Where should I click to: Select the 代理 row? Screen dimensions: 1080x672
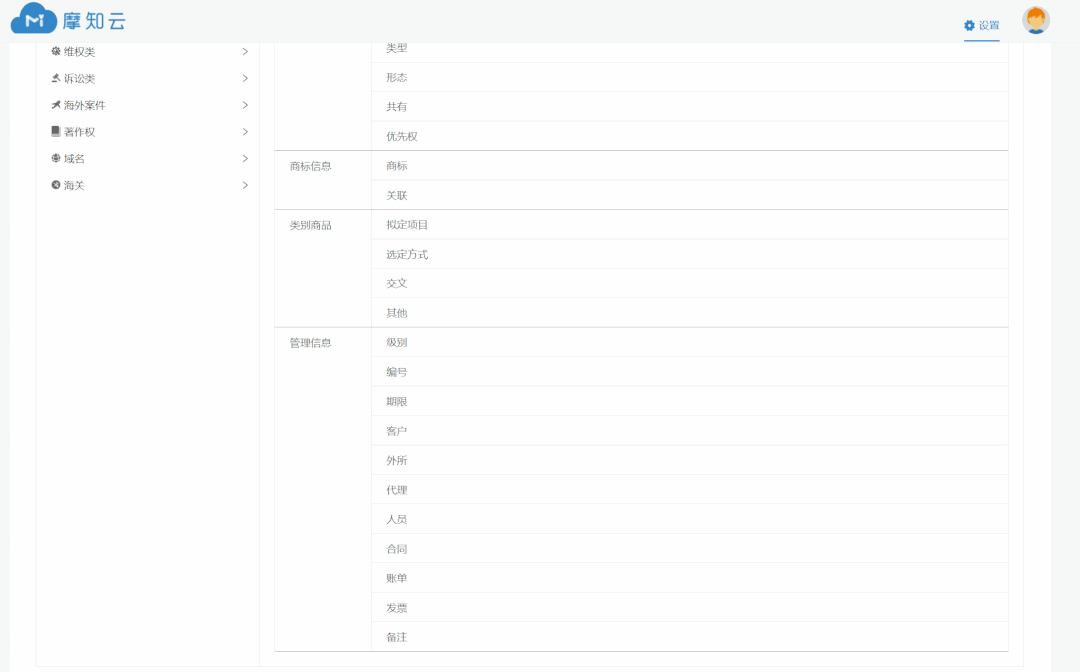[689, 490]
